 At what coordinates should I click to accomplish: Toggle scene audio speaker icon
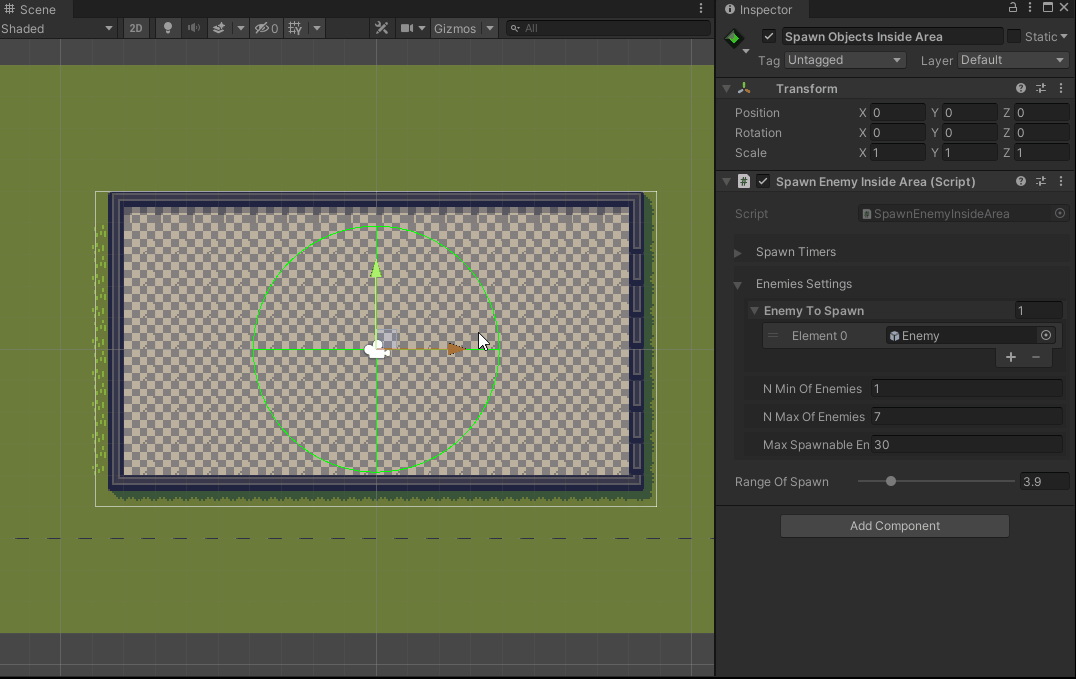click(x=193, y=29)
